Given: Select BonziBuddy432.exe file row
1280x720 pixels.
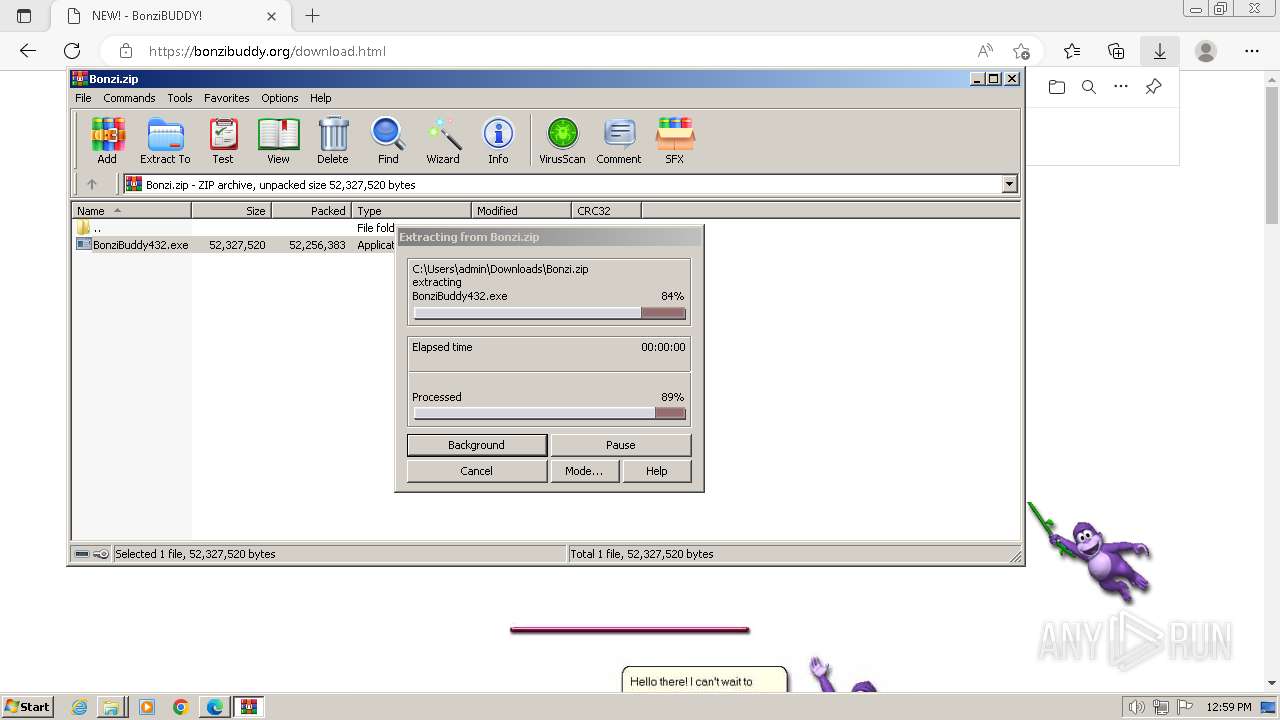Looking at the screenshot, I should [235, 245].
